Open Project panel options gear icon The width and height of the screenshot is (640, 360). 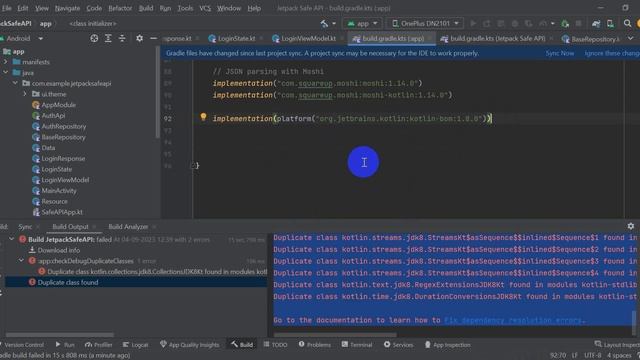(x=140, y=38)
